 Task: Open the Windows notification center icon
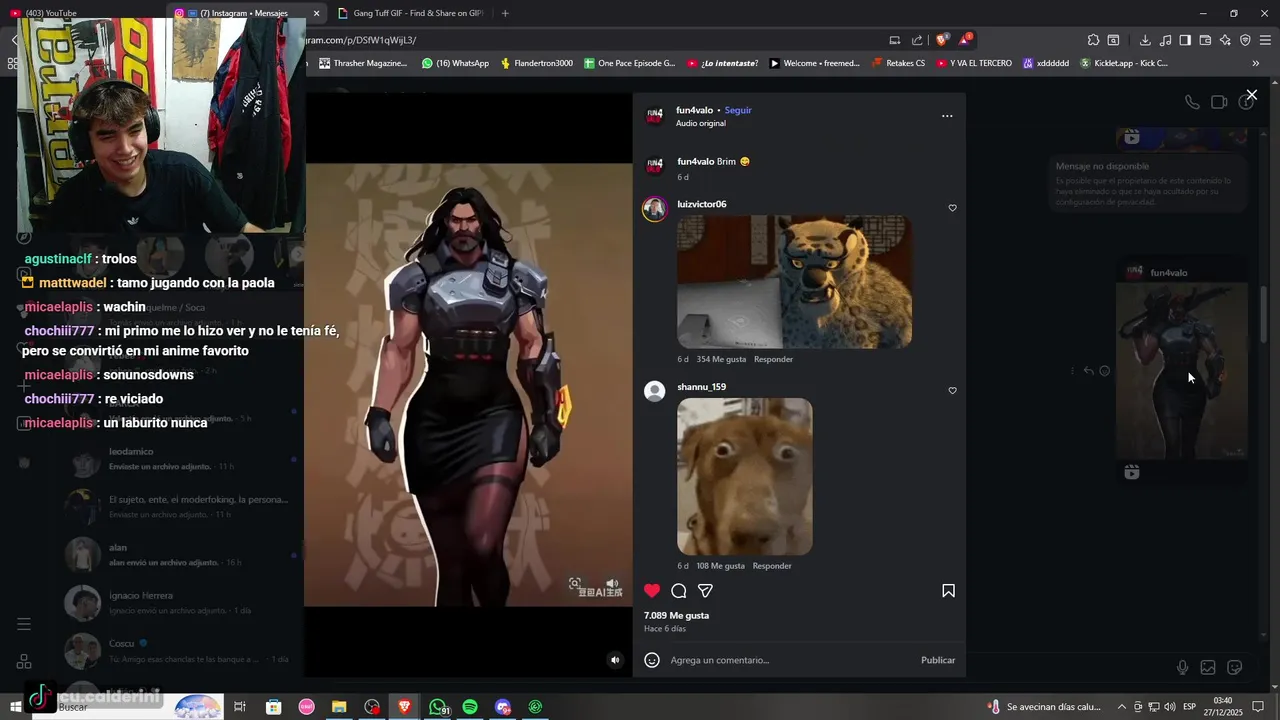(x=1258, y=707)
